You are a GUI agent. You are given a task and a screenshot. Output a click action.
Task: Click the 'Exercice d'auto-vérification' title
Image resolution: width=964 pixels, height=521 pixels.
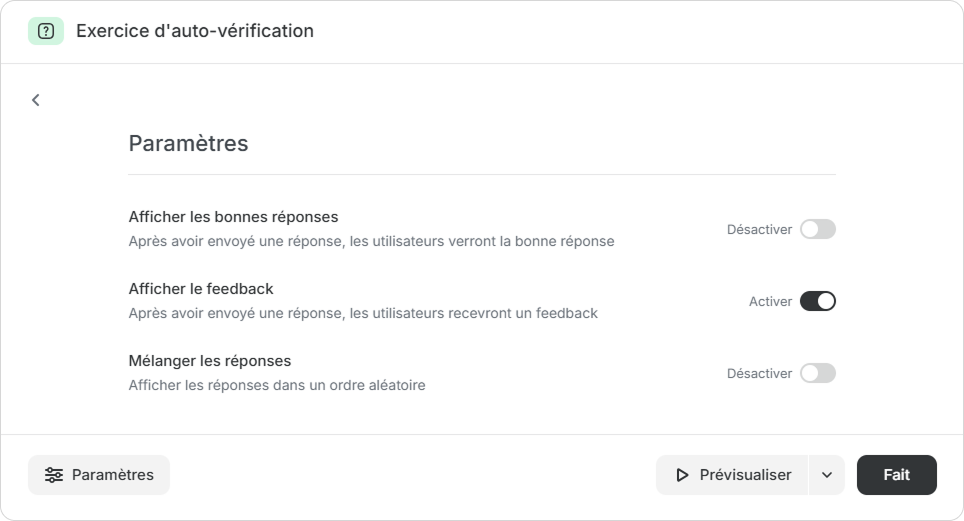click(195, 31)
